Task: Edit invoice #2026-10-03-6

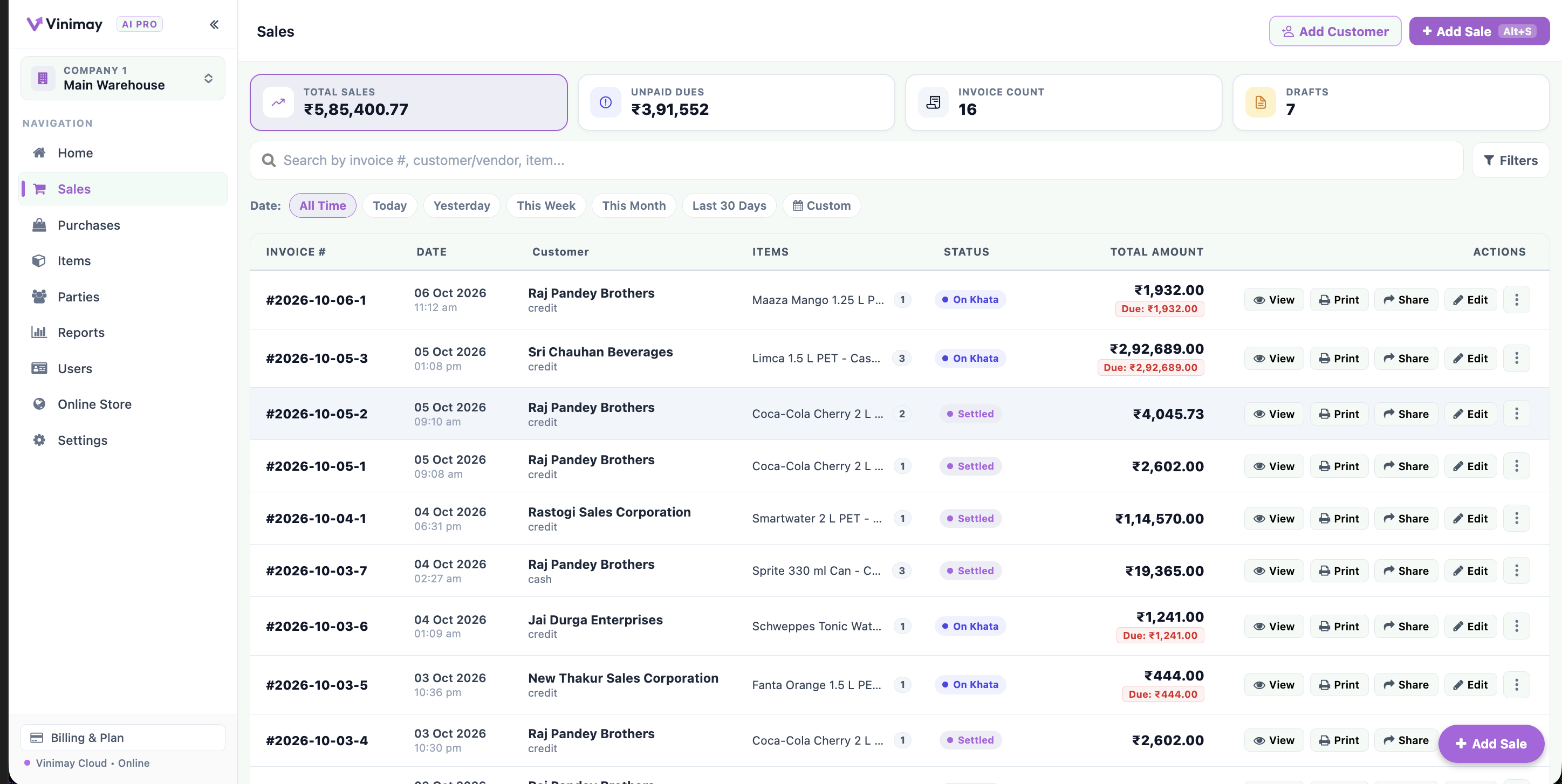Action: [1470, 627]
